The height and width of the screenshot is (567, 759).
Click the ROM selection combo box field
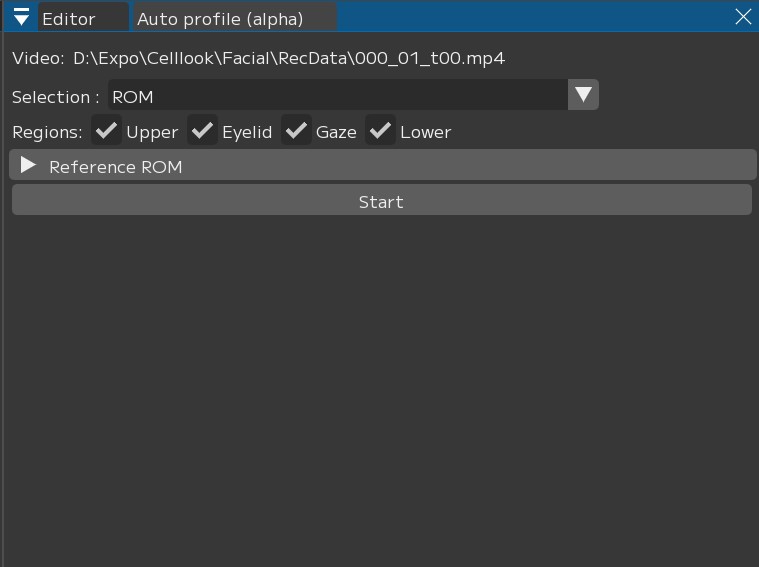click(338, 96)
